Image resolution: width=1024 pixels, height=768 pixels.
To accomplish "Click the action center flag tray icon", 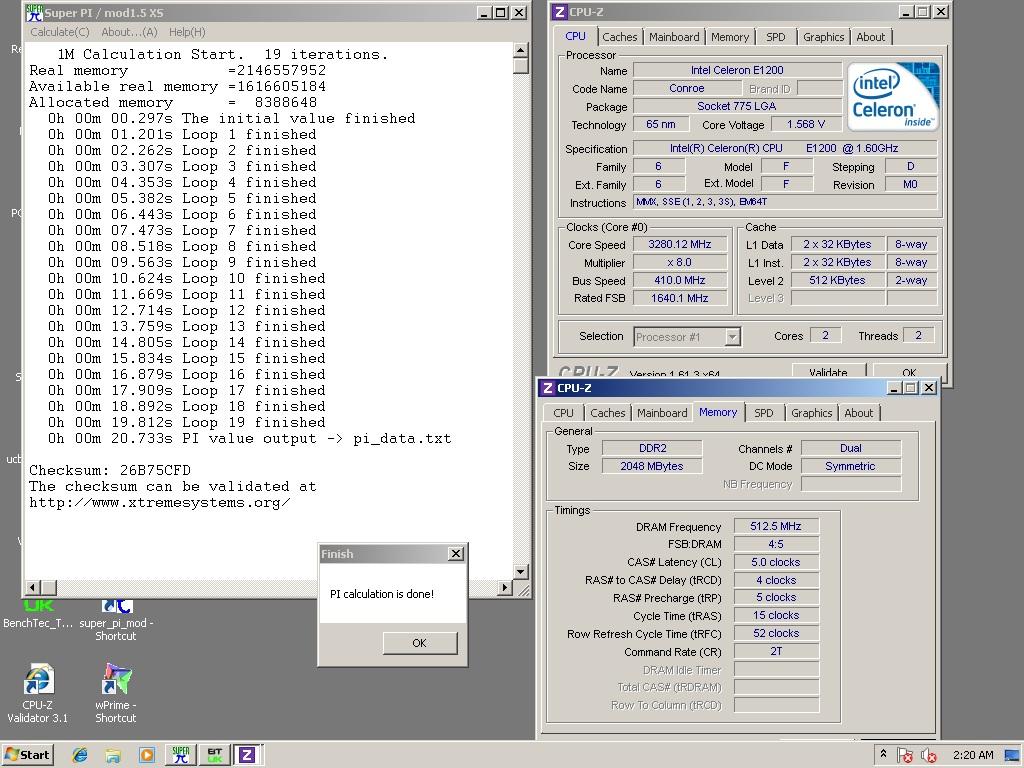I will pos(904,756).
